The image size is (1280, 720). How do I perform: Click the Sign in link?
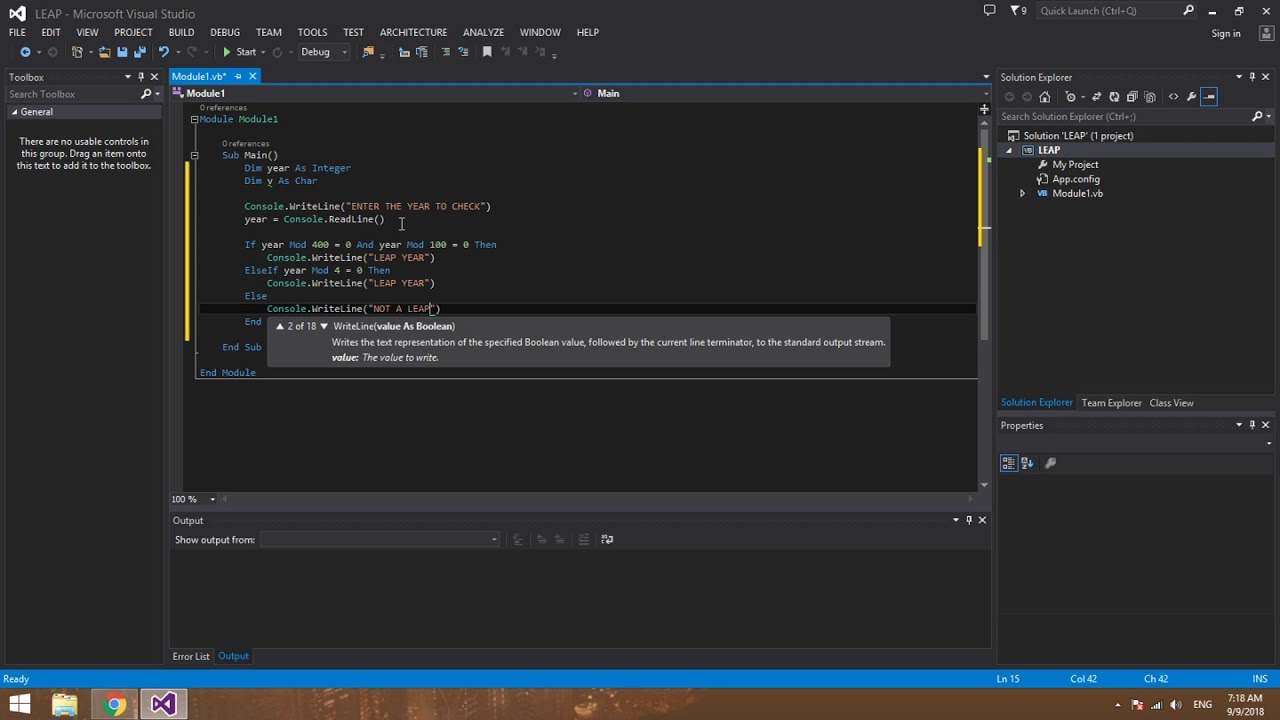coord(1226,33)
